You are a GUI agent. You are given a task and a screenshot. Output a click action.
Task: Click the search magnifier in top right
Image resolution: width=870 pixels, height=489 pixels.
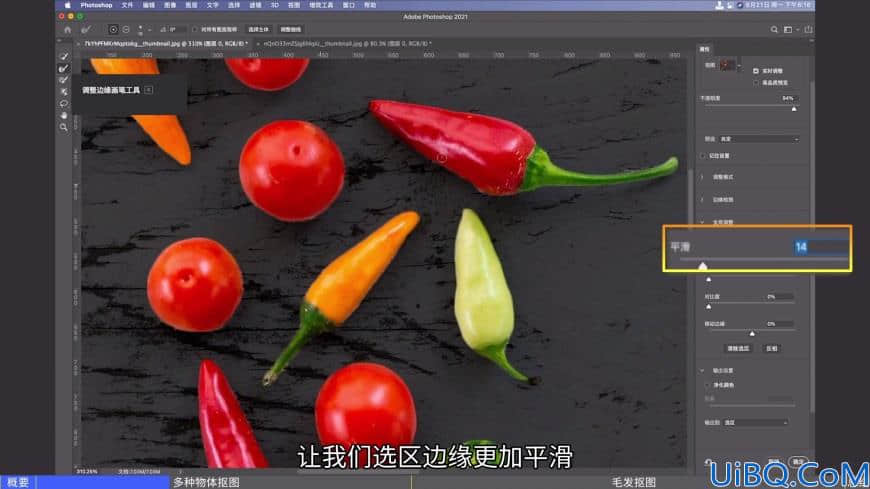774,29
